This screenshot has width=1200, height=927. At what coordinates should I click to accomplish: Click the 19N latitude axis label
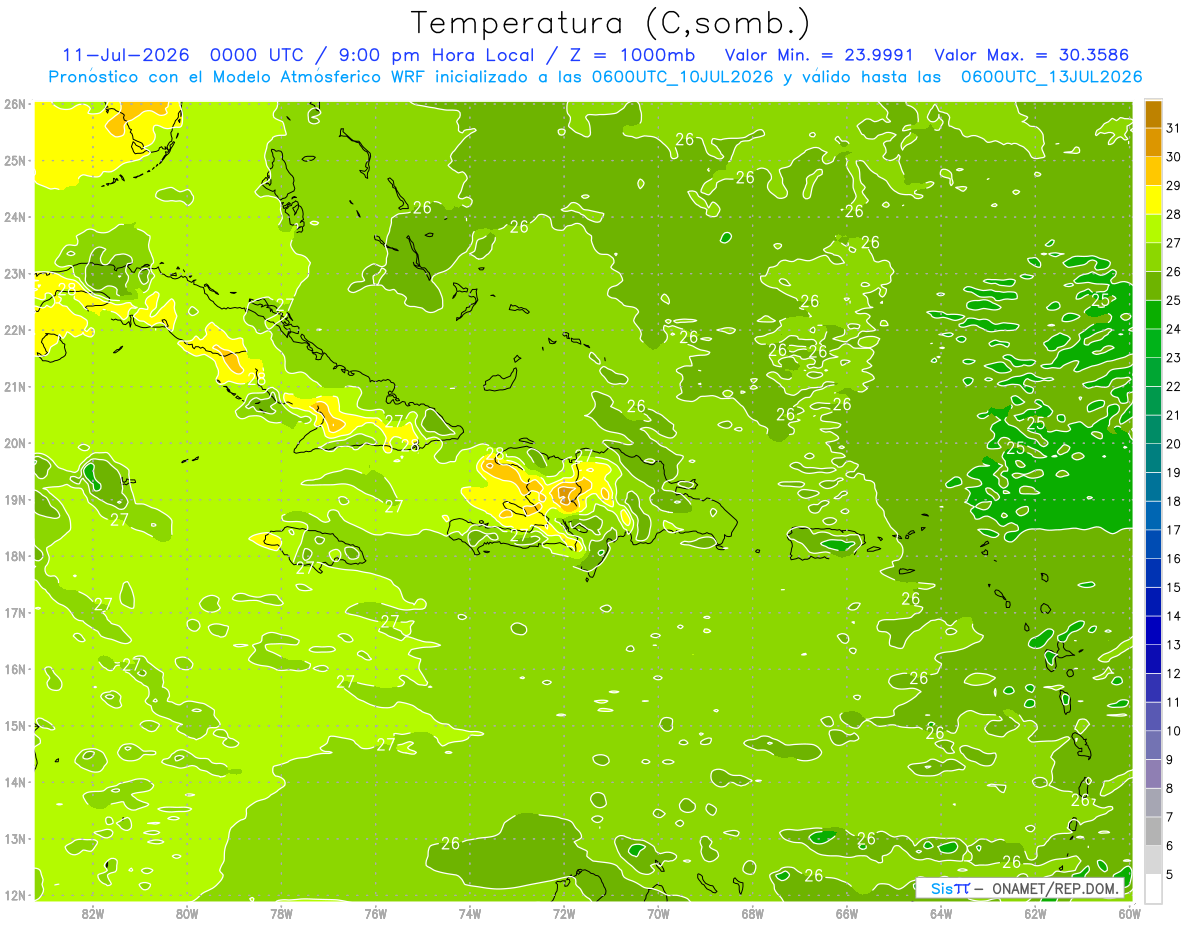coord(14,499)
